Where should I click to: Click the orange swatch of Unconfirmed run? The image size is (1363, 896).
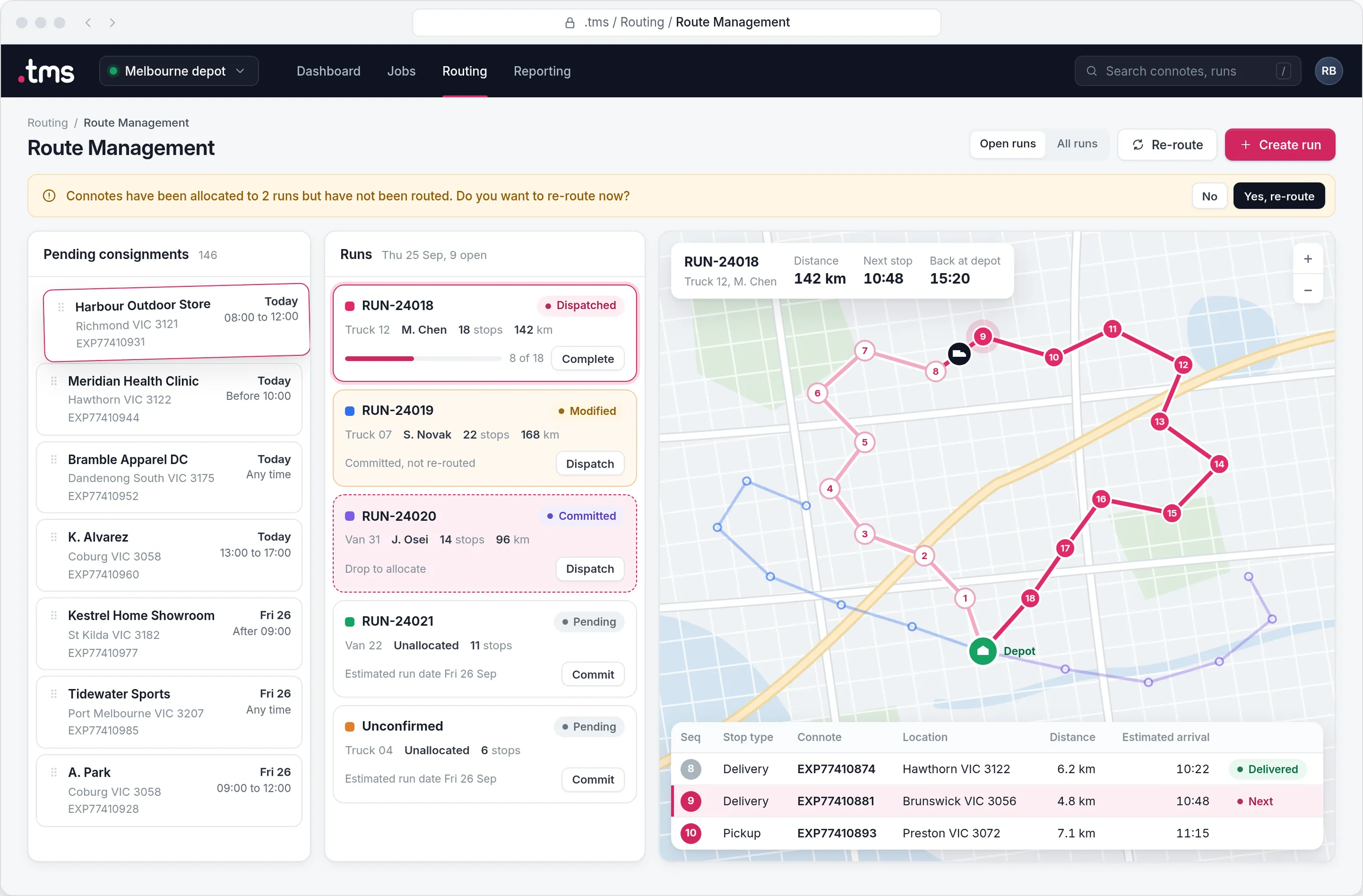[x=349, y=727]
